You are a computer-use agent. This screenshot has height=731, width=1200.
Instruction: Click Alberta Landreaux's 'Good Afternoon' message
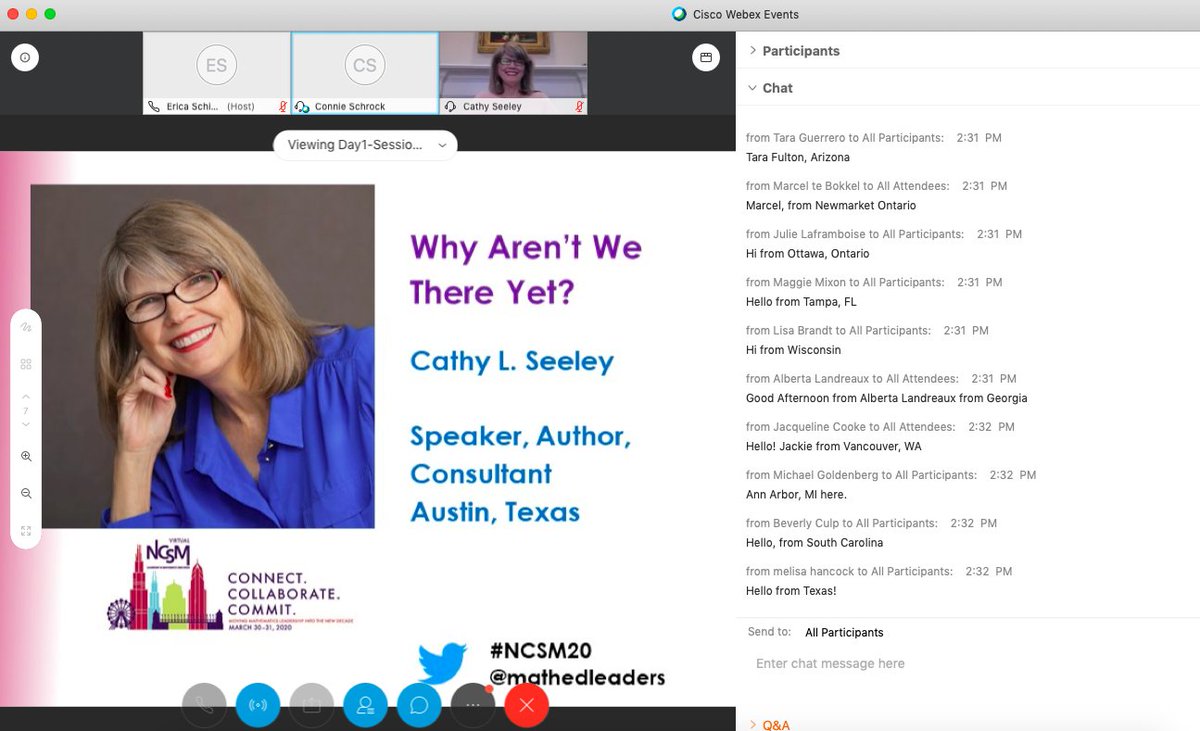[x=887, y=398]
